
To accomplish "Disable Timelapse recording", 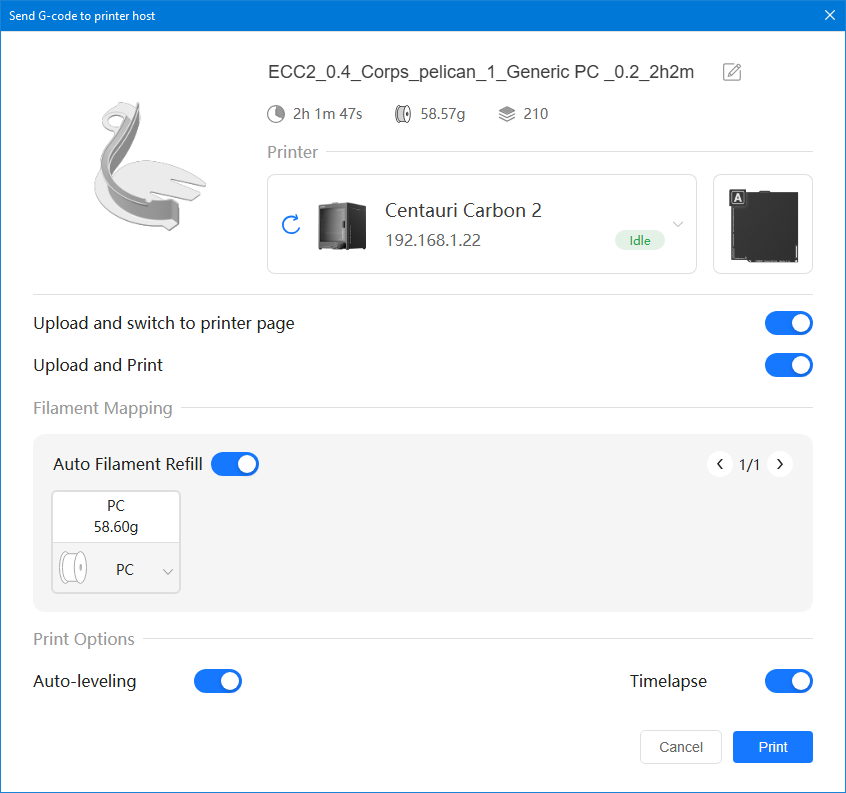I will coord(788,681).
